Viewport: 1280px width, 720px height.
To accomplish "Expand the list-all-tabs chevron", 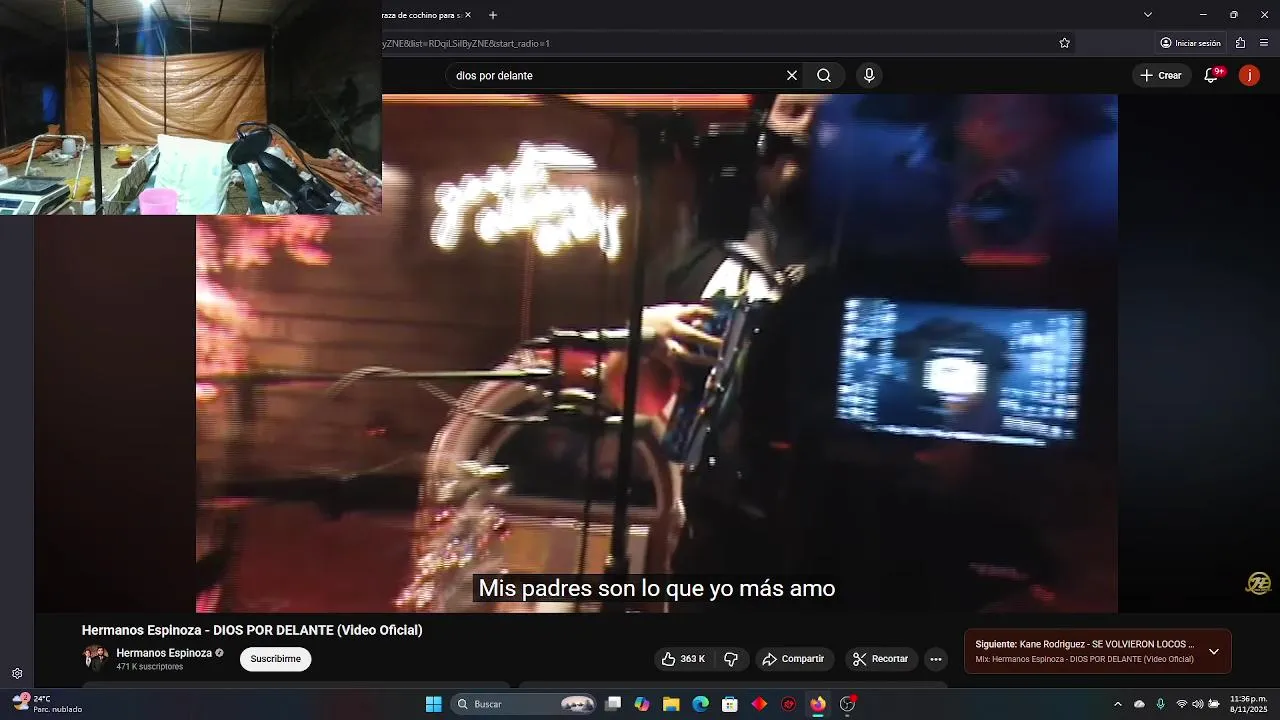I will click(x=1148, y=15).
